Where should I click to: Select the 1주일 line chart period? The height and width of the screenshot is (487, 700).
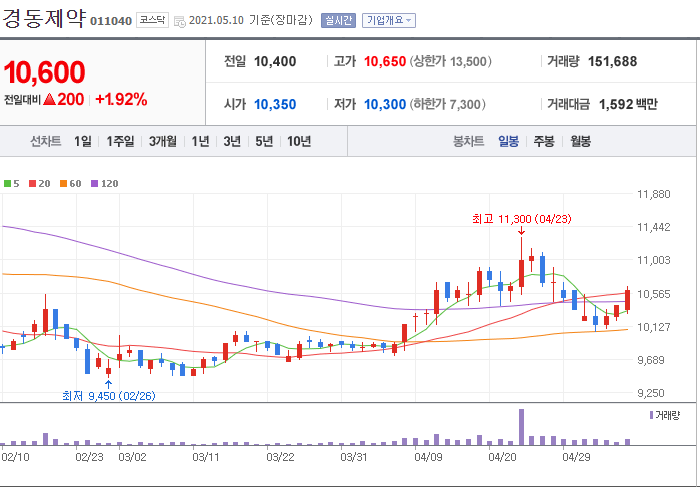point(120,141)
